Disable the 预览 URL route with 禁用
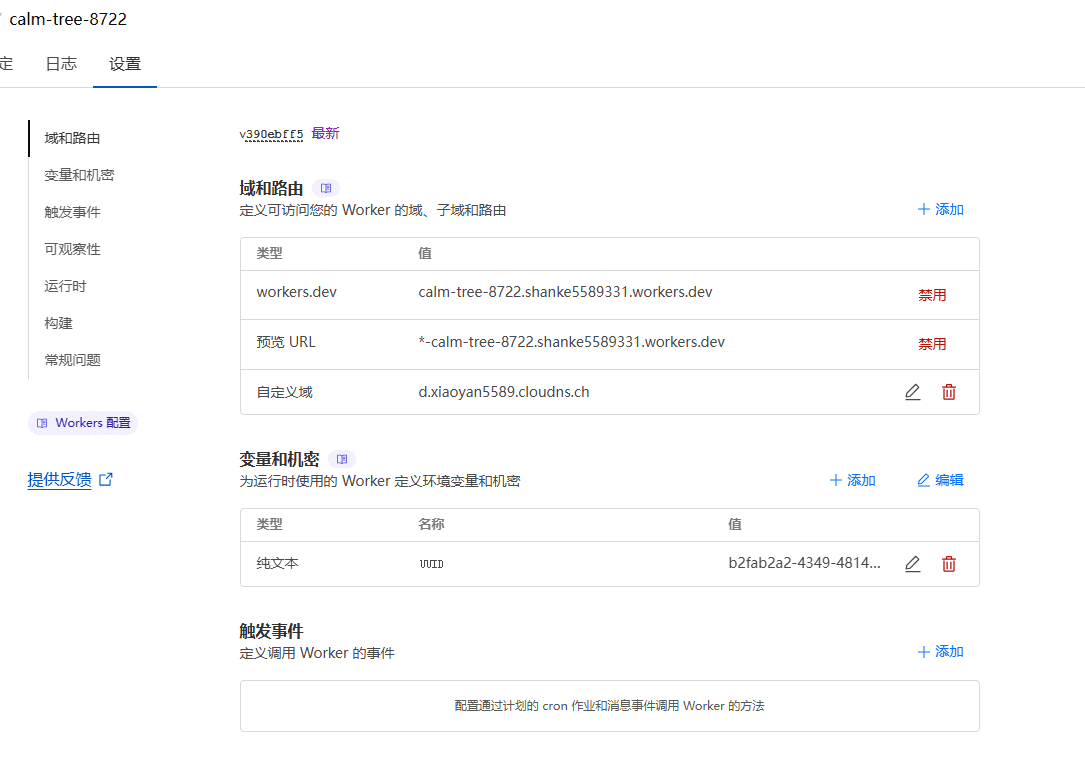 click(932, 344)
